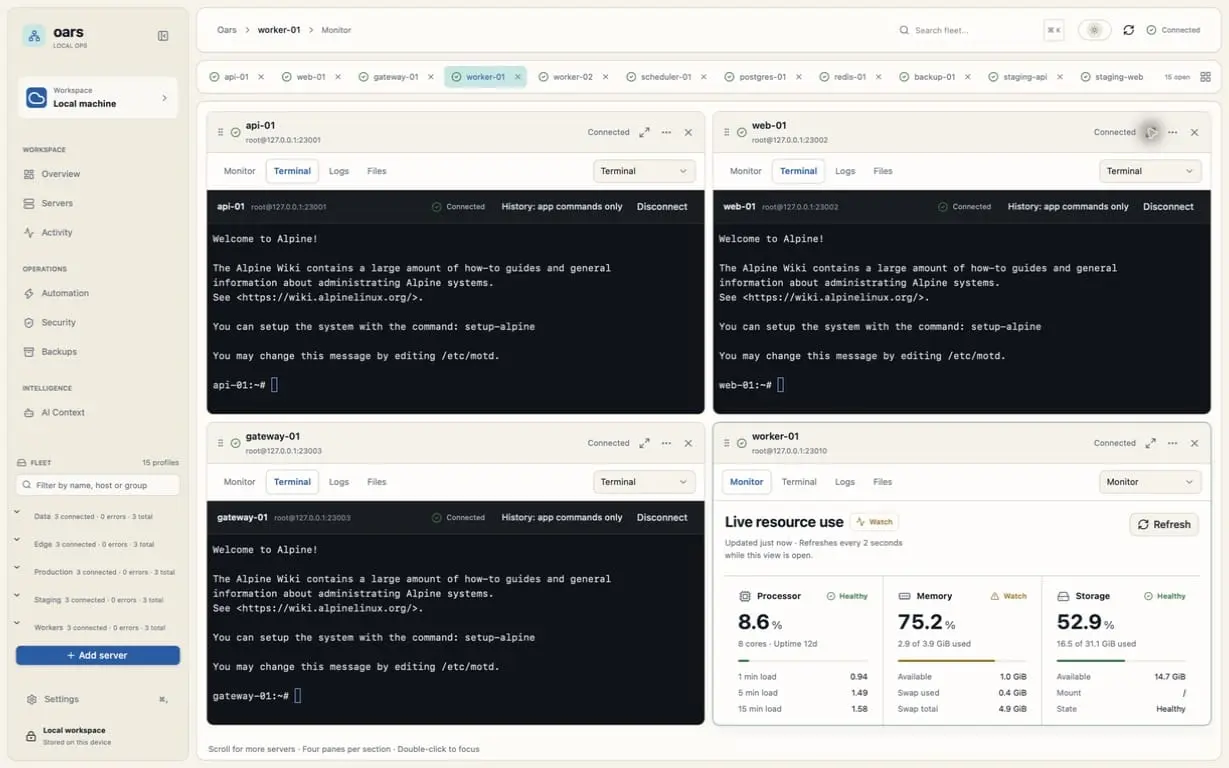The width and height of the screenshot is (1229, 768).
Task: Click the Watch badge beside Live resource use
Action: pyautogui.click(x=874, y=522)
